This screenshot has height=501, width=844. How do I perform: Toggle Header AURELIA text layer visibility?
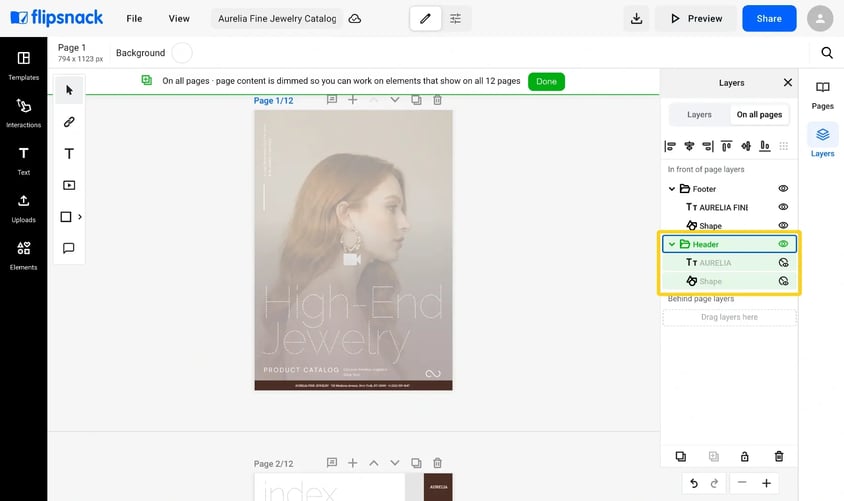coord(783,263)
